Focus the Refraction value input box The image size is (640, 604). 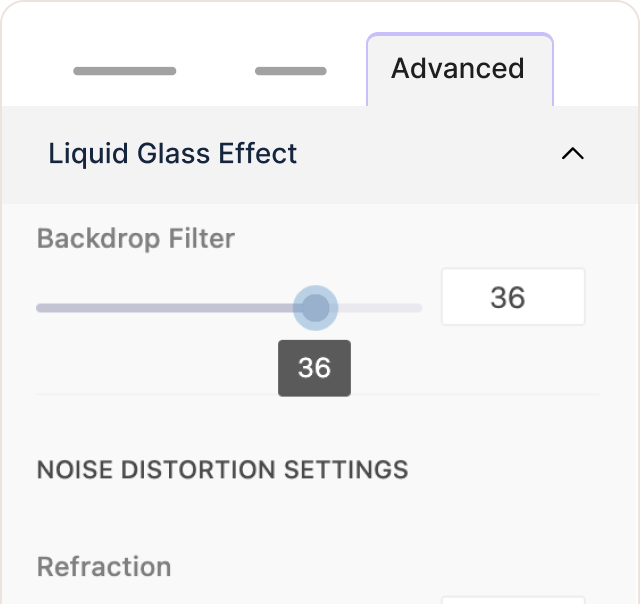[512, 599]
